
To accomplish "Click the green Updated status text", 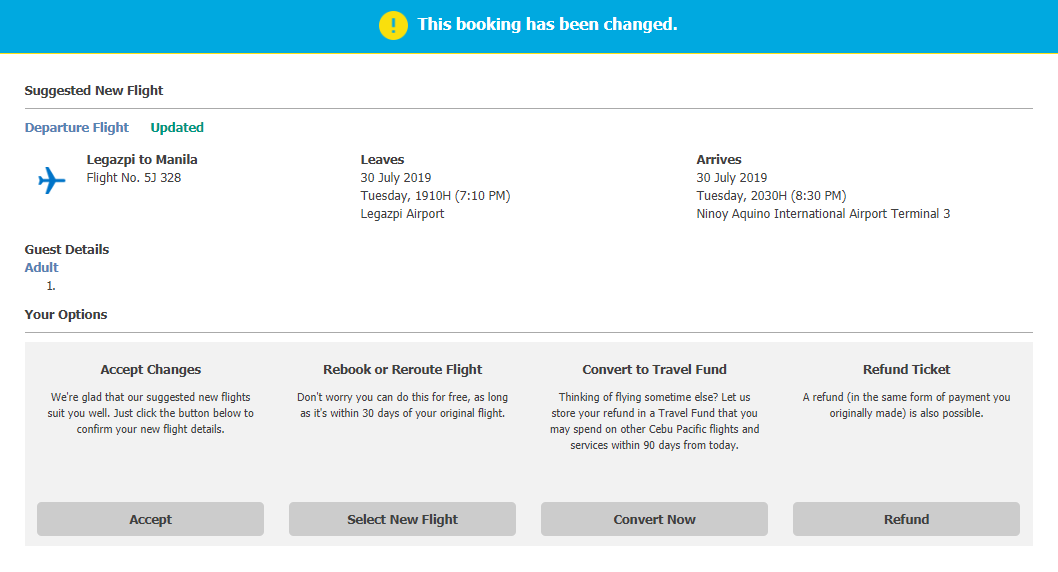I will [177, 127].
